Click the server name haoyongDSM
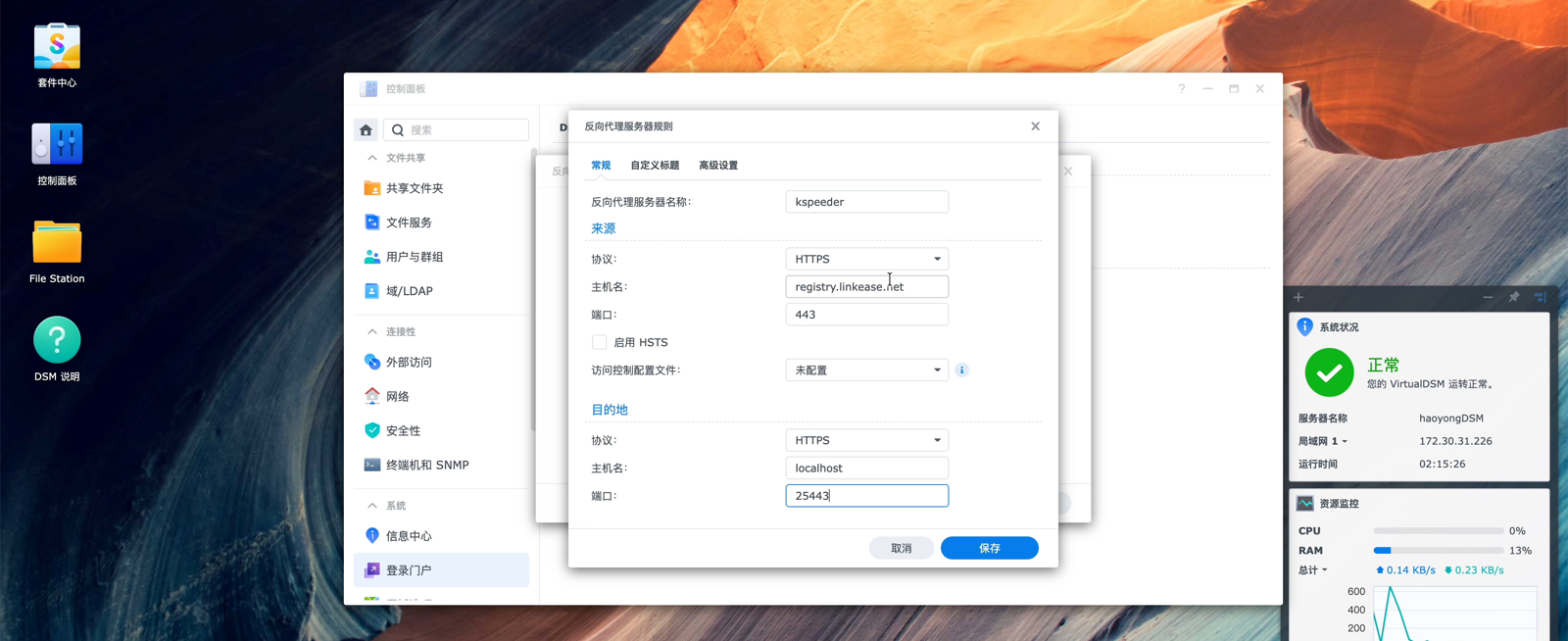This screenshot has width=1568, height=641. click(x=1451, y=419)
